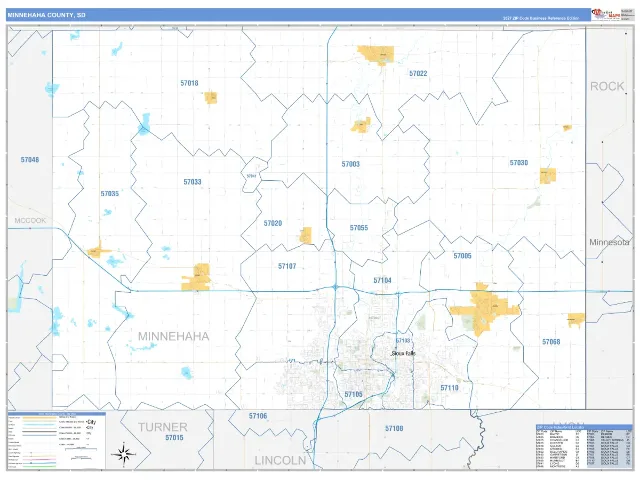640x480 pixels.
Task: Click the TURNER county label
Action: point(162,427)
